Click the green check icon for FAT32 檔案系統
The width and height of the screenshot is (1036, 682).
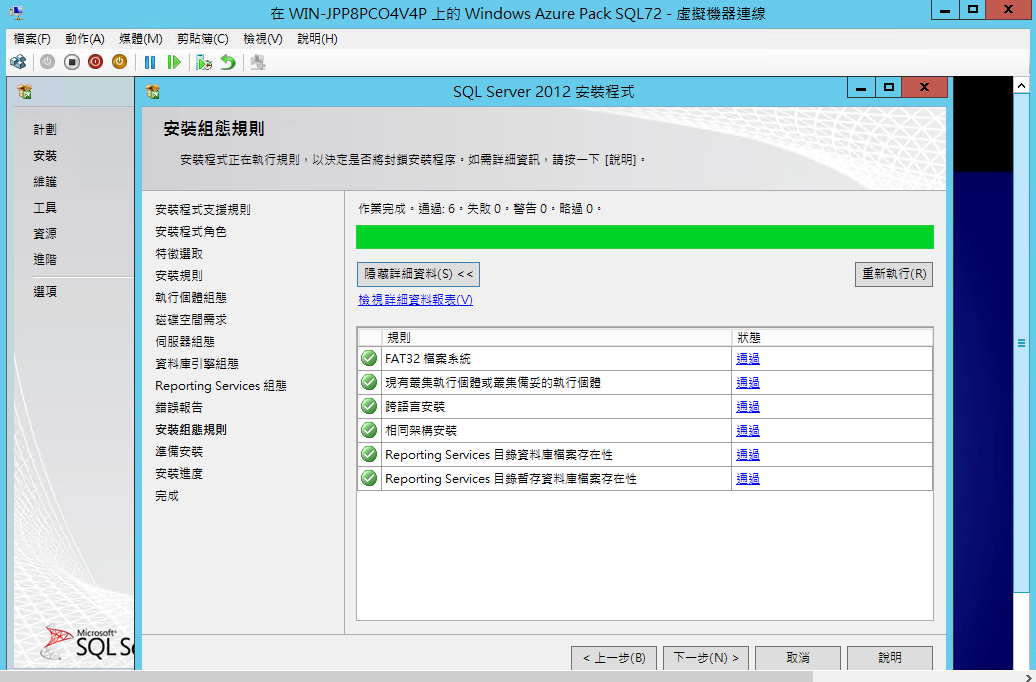(369, 359)
